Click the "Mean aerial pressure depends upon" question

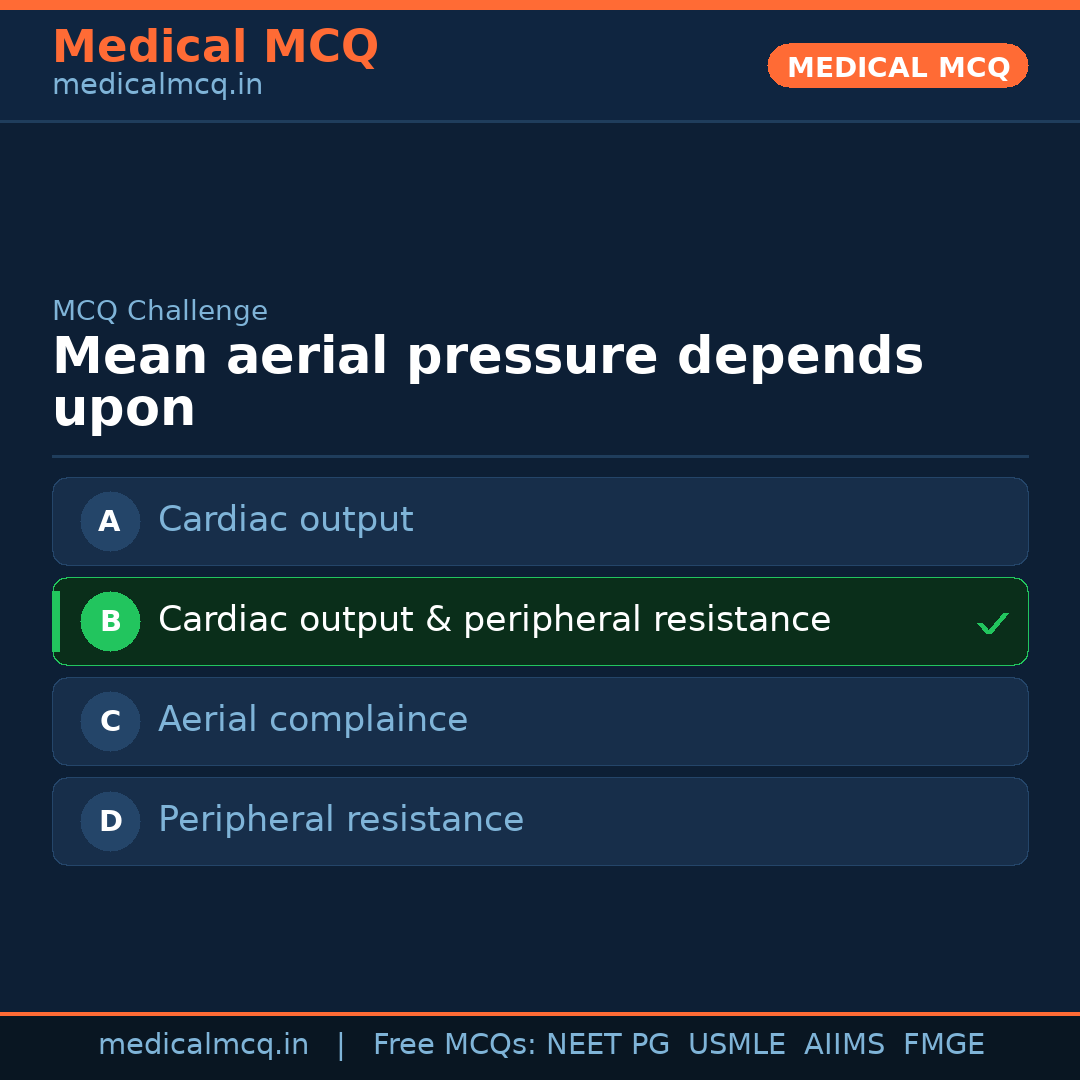[487, 382]
